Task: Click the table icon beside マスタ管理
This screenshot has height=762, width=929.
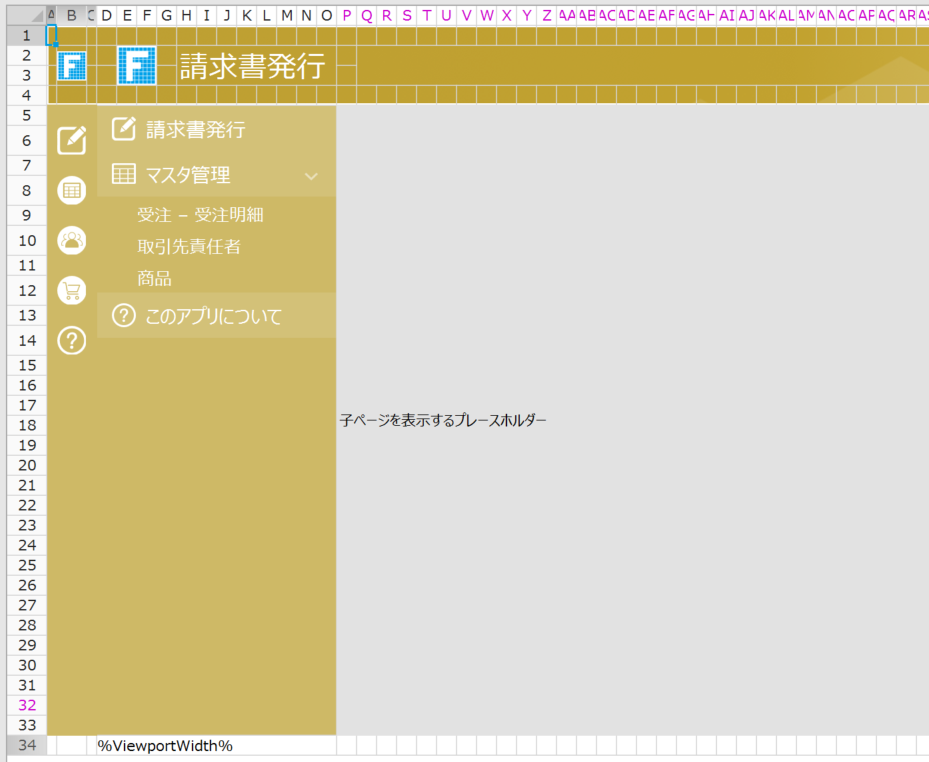Action: (123, 175)
